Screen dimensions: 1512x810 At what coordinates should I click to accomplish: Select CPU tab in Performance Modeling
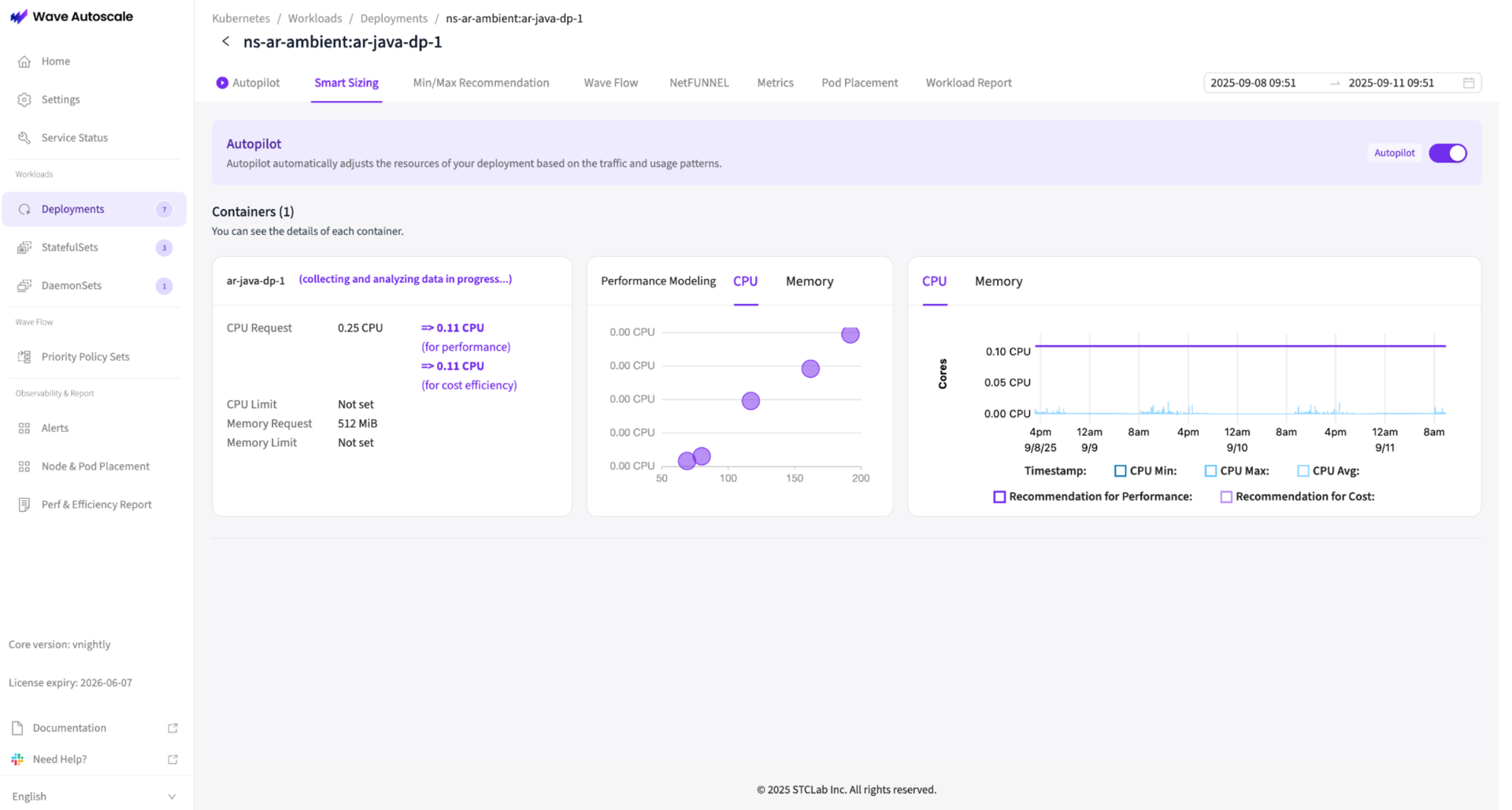746,281
